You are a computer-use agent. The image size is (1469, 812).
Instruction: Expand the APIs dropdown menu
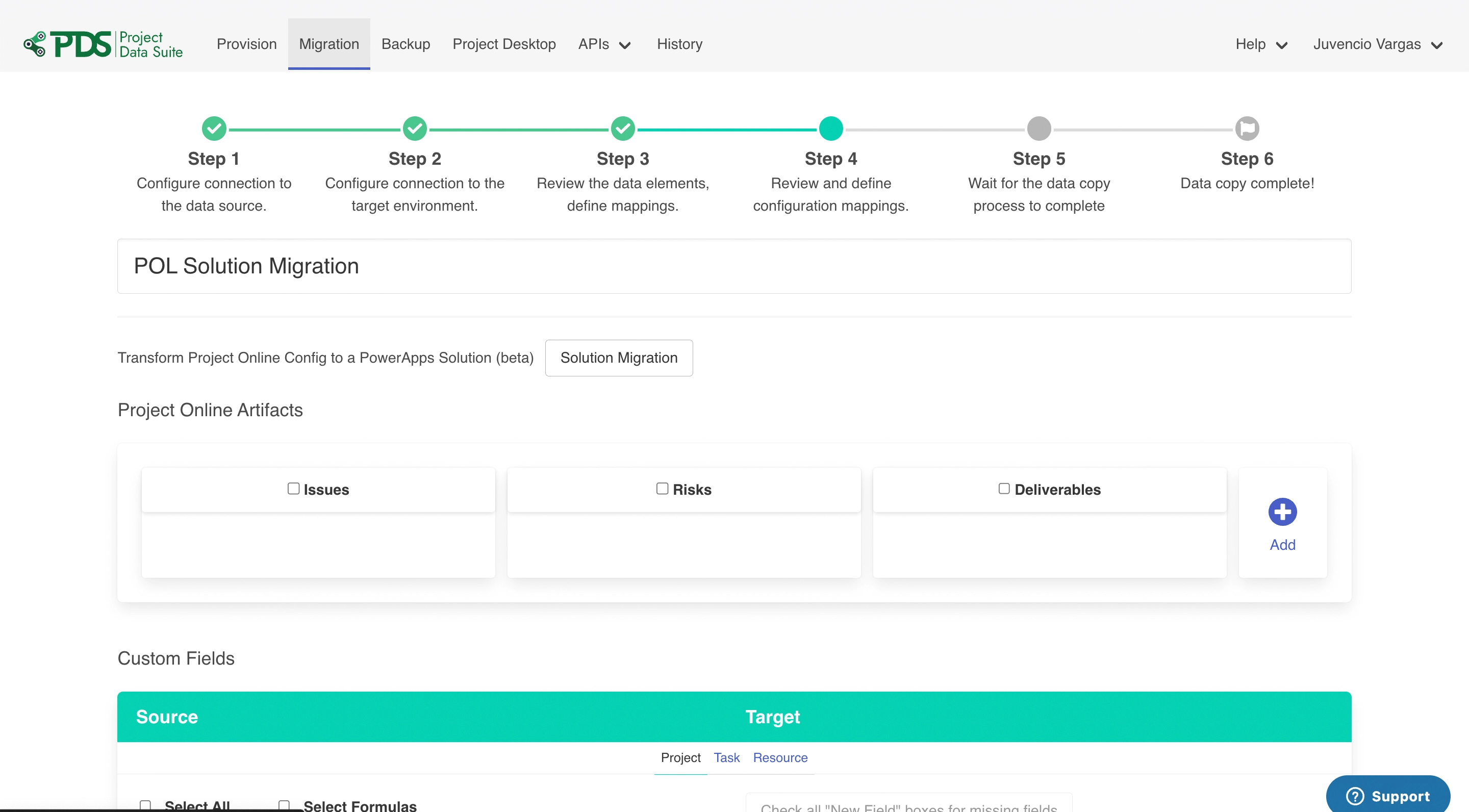604,44
